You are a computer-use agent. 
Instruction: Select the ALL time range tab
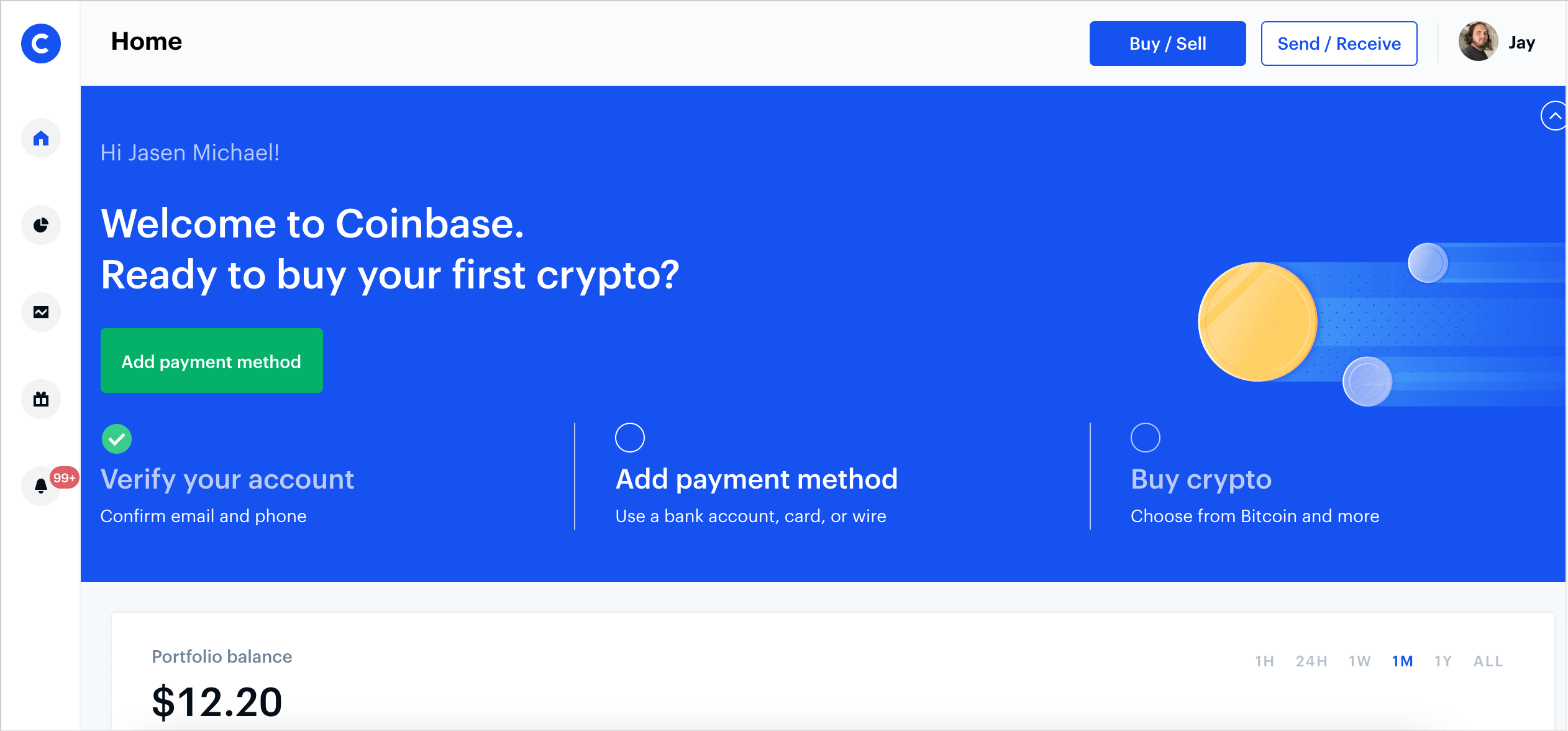click(x=1488, y=661)
